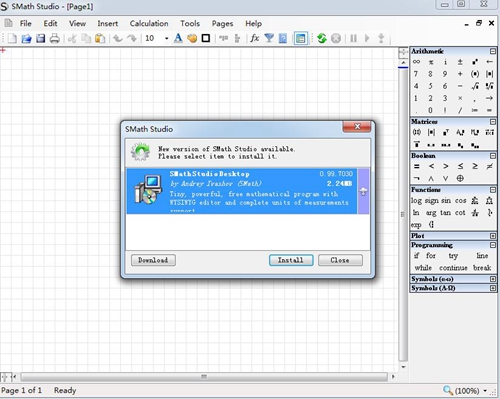Viewport: 500px width, 399px height.
Task: Insert continue statement from Programming panel
Action: pos(453,268)
